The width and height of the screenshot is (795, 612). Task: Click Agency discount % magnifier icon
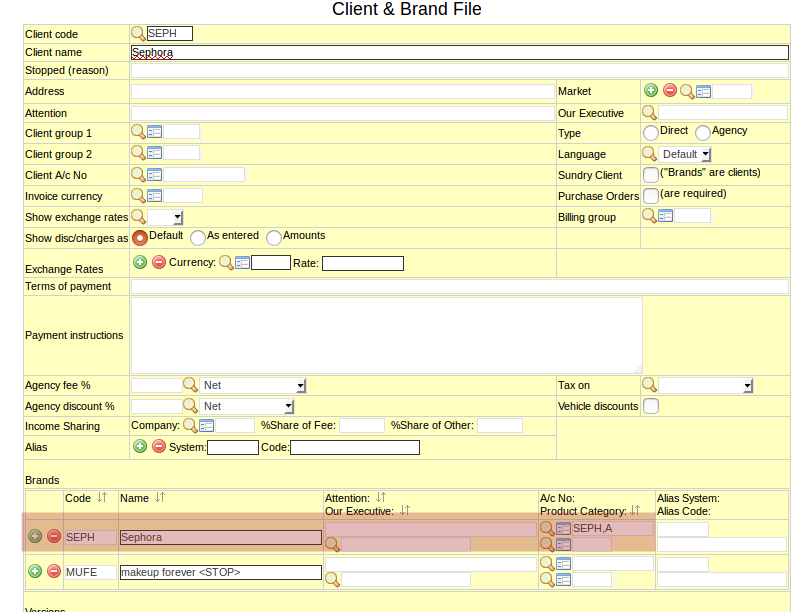(x=190, y=406)
